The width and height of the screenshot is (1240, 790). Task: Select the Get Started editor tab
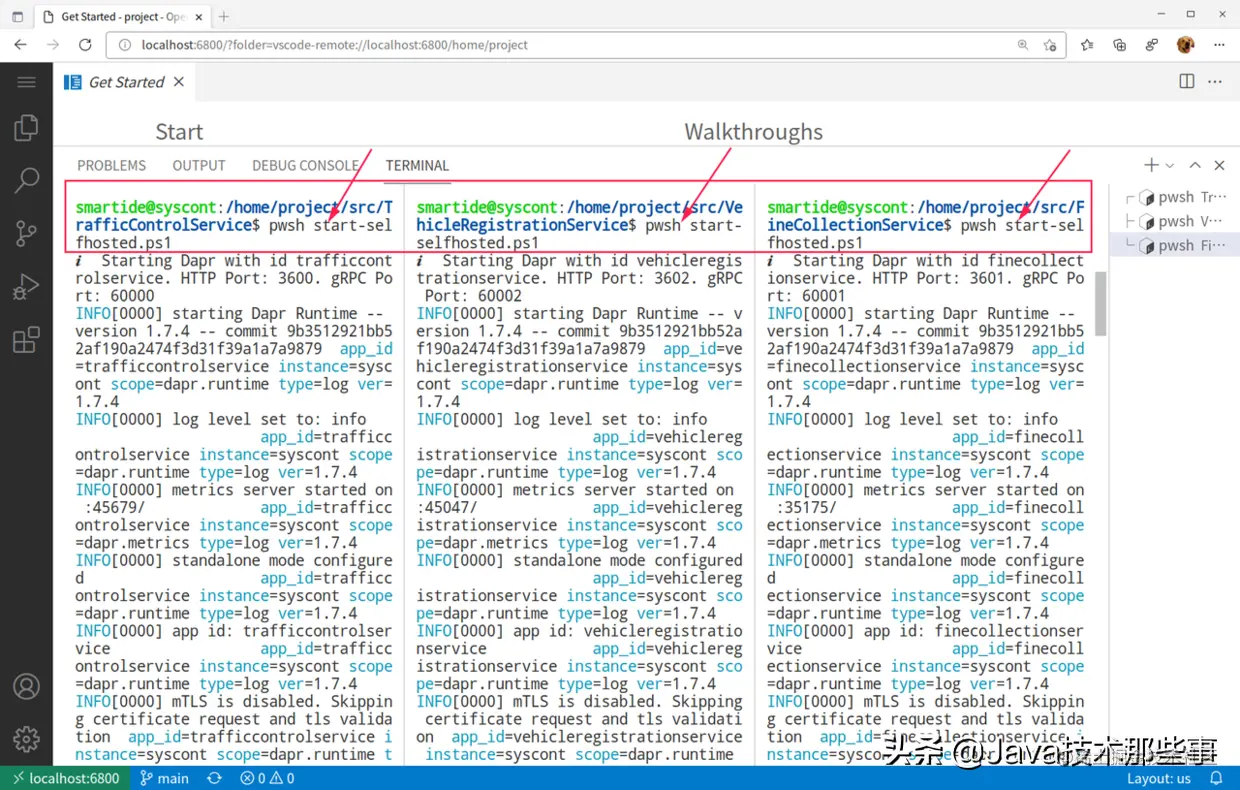point(125,82)
